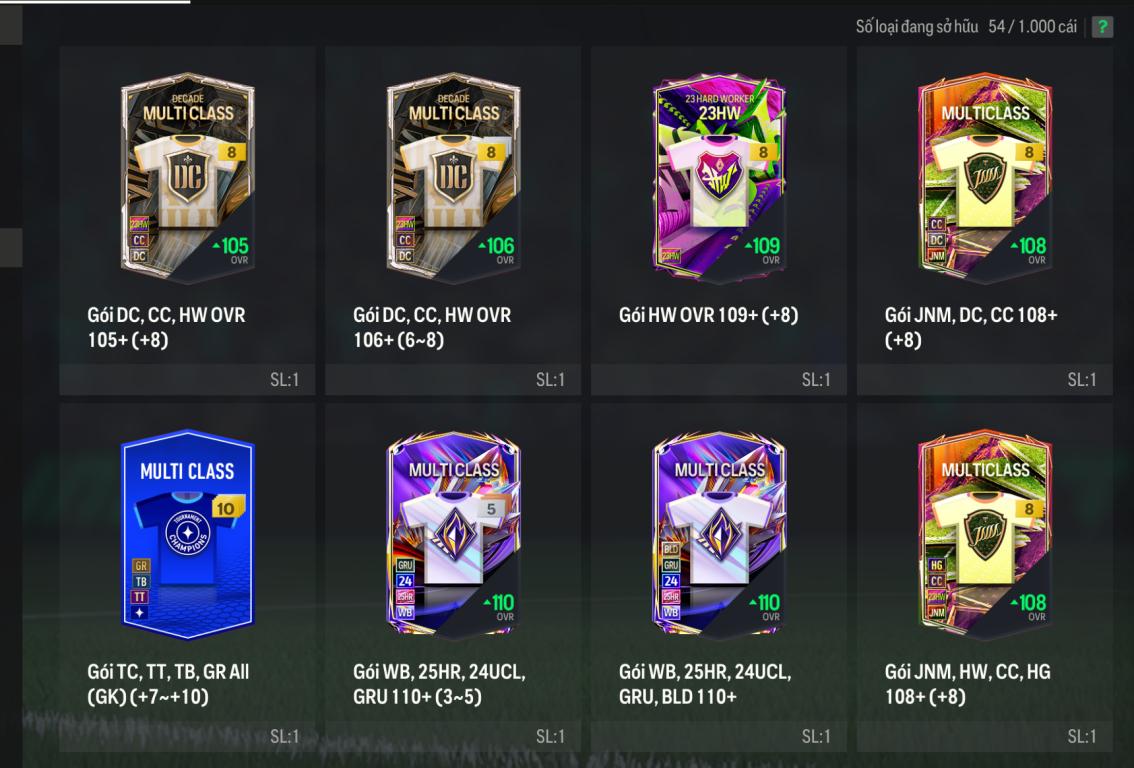Select the 23 Hard Worker 109 OVR card
The height and width of the screenshot is (768, 1134).
719,176
